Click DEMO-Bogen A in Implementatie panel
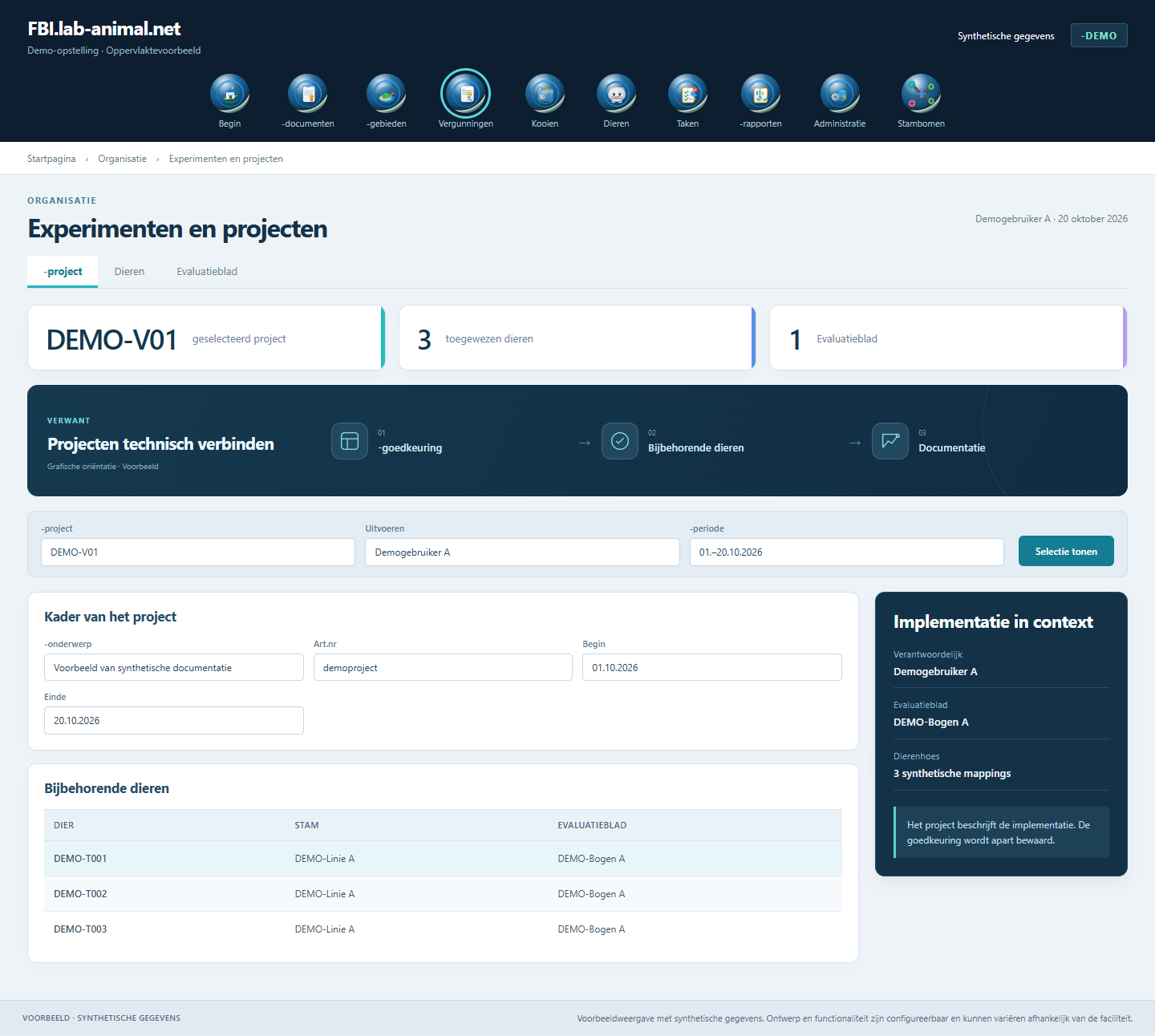The height and width of the screenshot is (1036, 1155). pos(931,722)
